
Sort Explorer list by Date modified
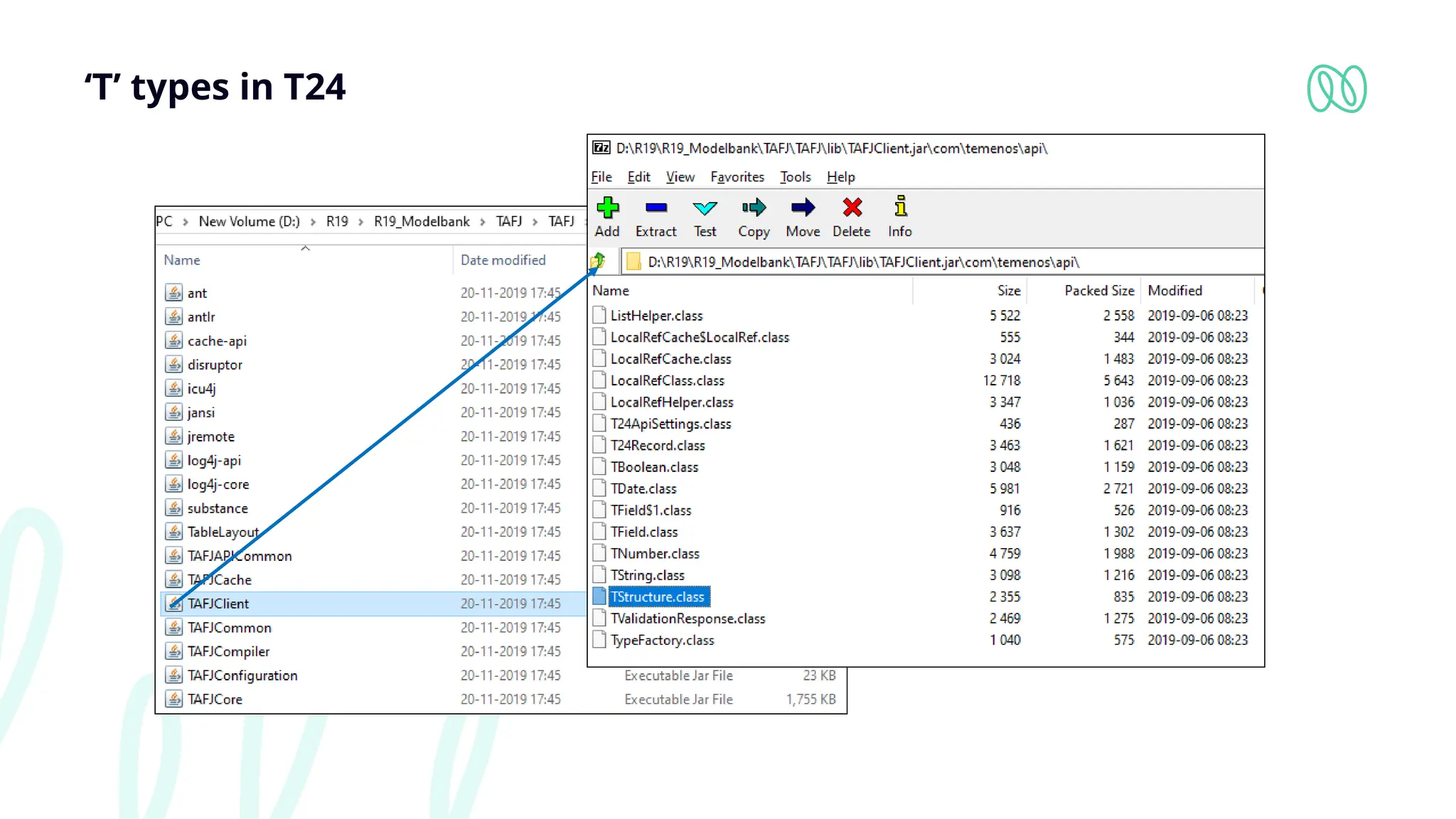503,260
